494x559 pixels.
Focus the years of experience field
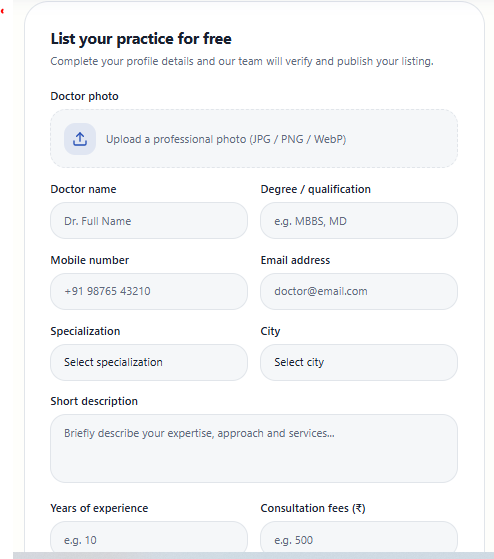coord(149,538)
